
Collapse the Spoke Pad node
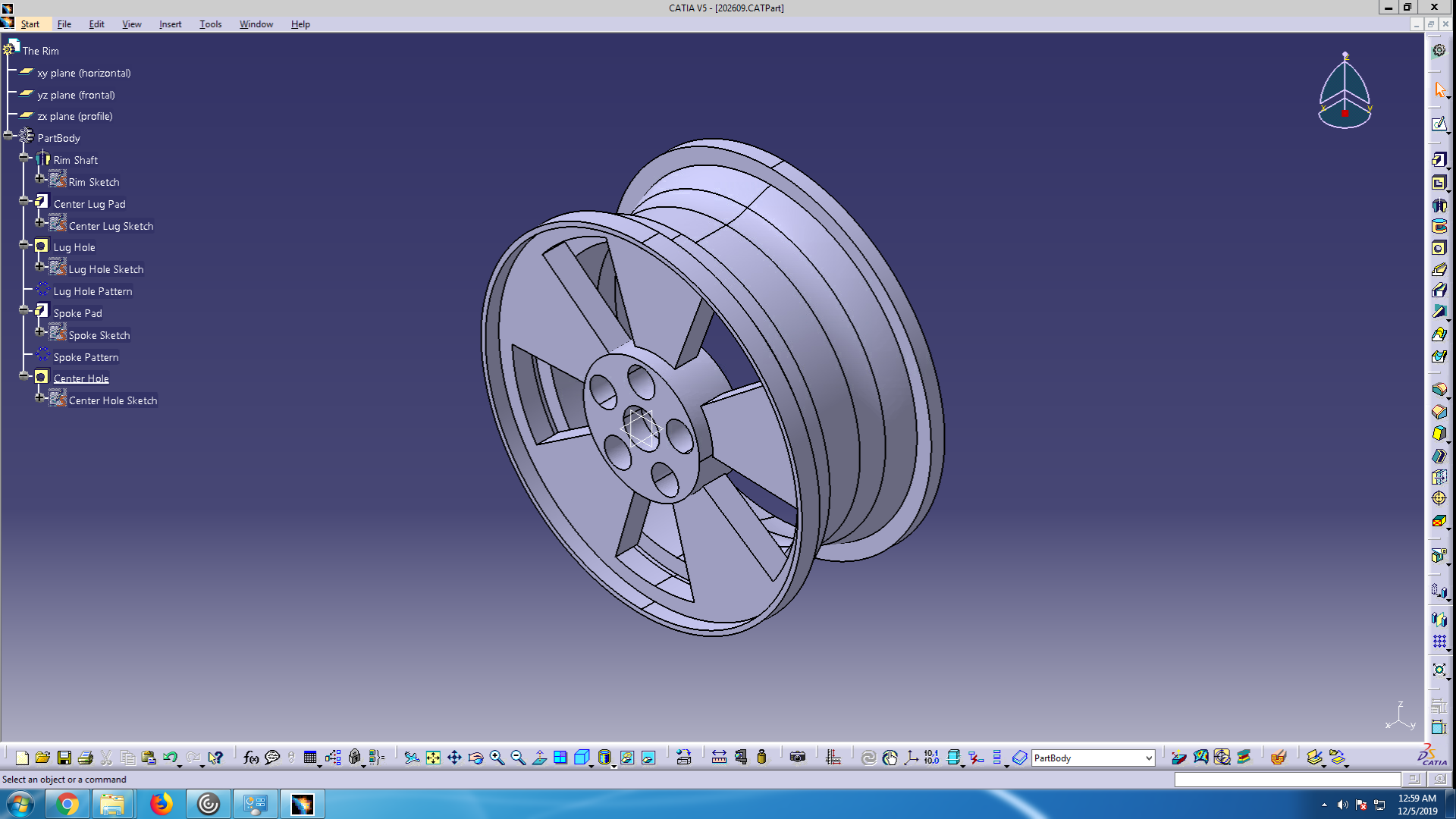(24, 310)
